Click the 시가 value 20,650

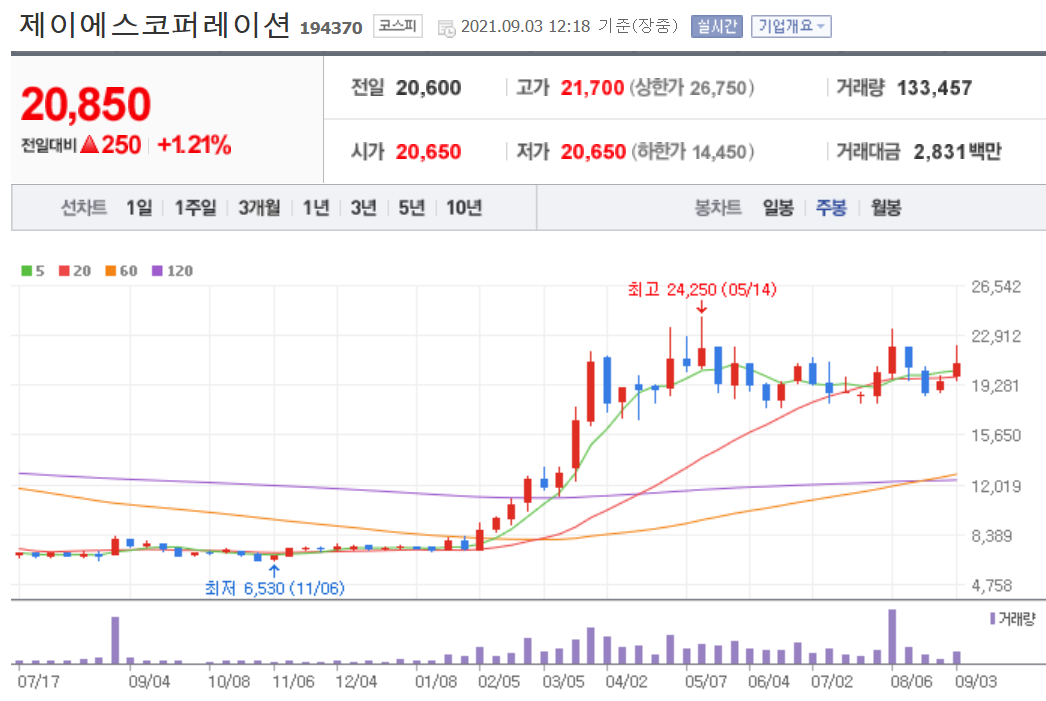tap(428, 151)
